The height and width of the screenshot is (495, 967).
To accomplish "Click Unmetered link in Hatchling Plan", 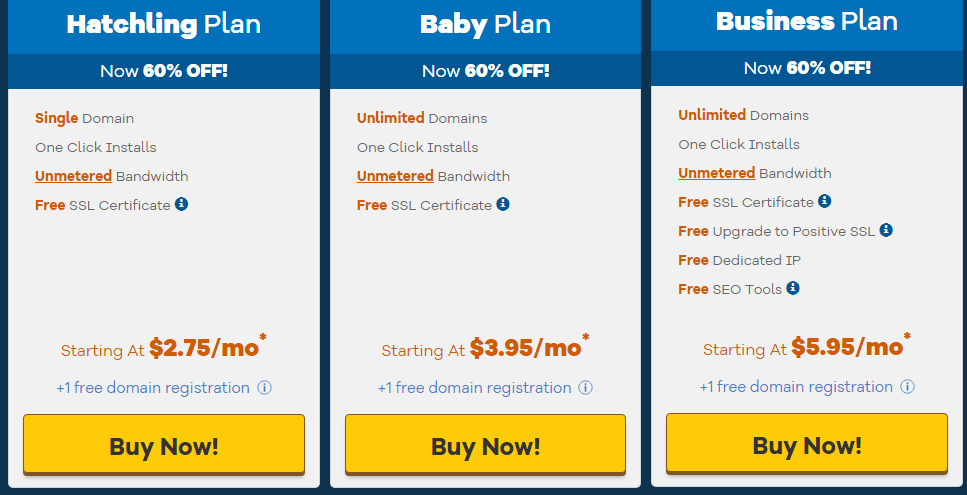I will point(73,176).
